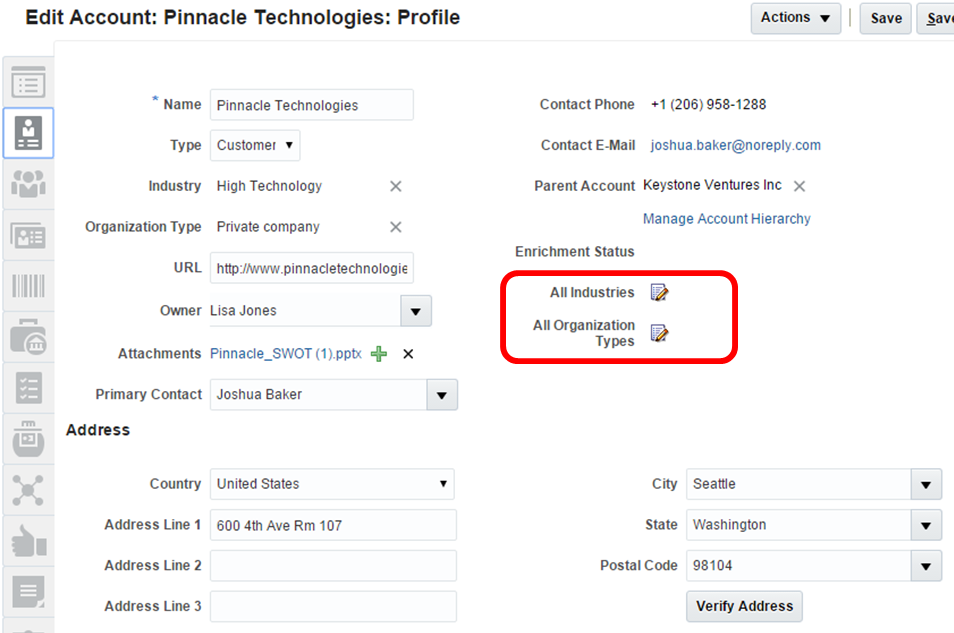
Task: Open the Owner dropdown arrow
Action: tap(416, 311)
